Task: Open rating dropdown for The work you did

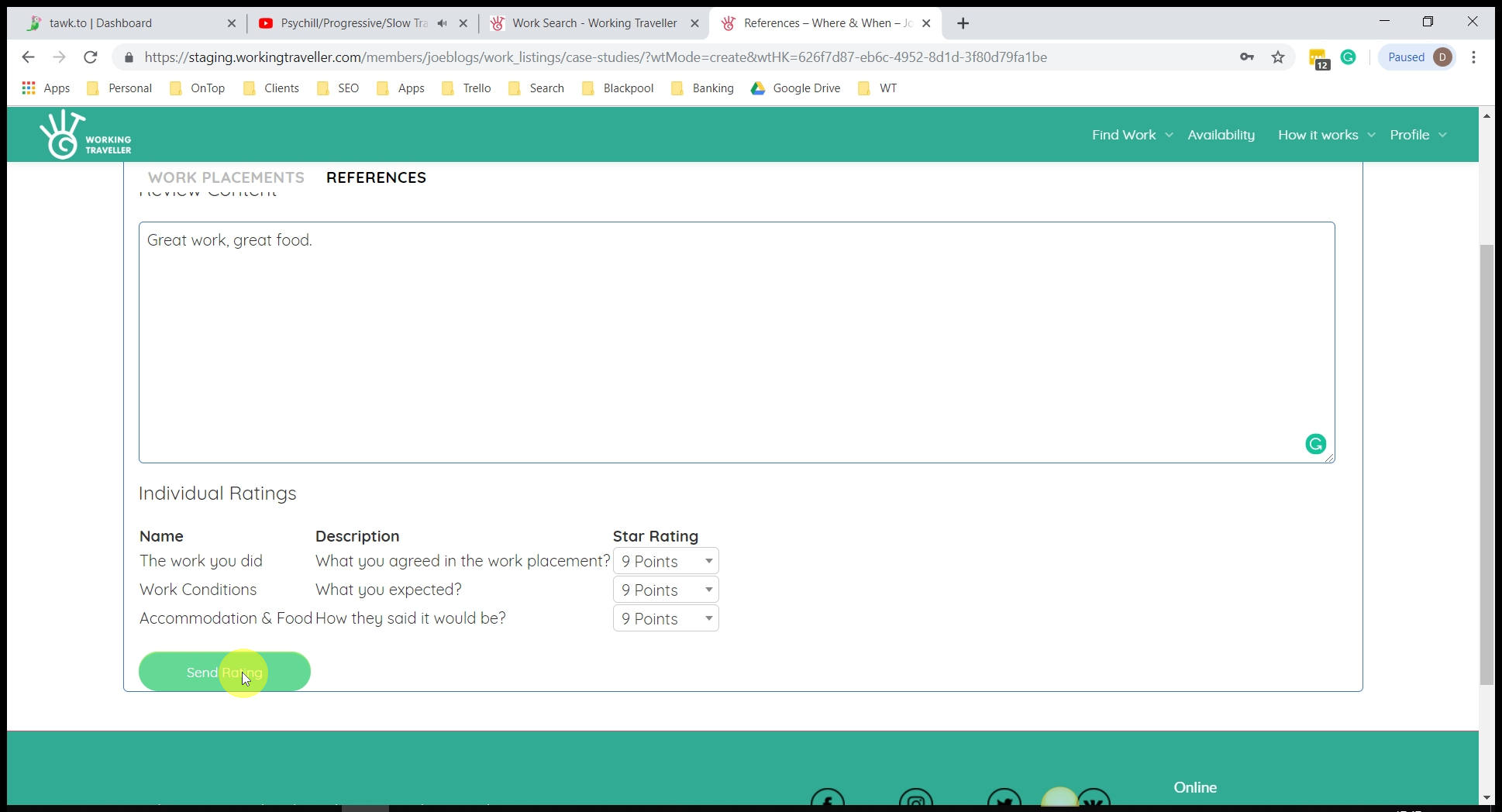Action: 666,561
